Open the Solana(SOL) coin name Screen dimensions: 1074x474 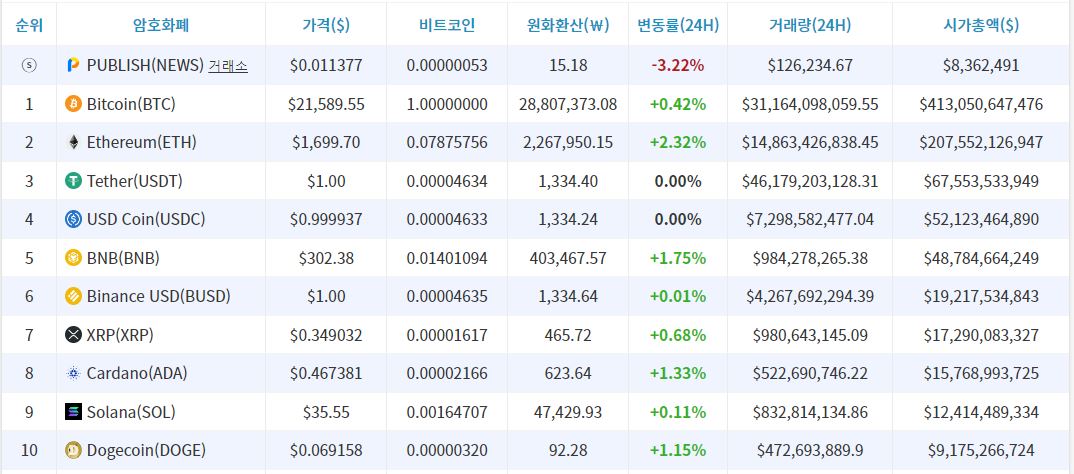pos(131,412)
